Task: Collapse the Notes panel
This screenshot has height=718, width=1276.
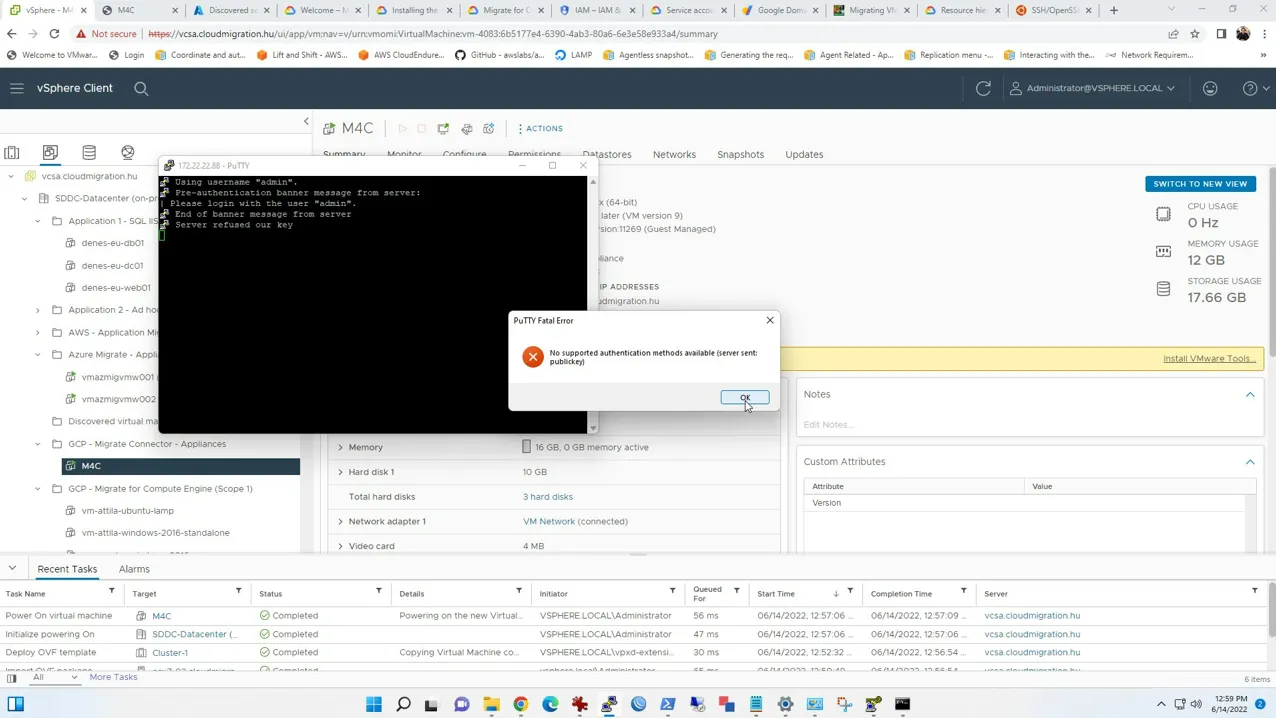Action: pyautogui.click(x=1250, y=395)
